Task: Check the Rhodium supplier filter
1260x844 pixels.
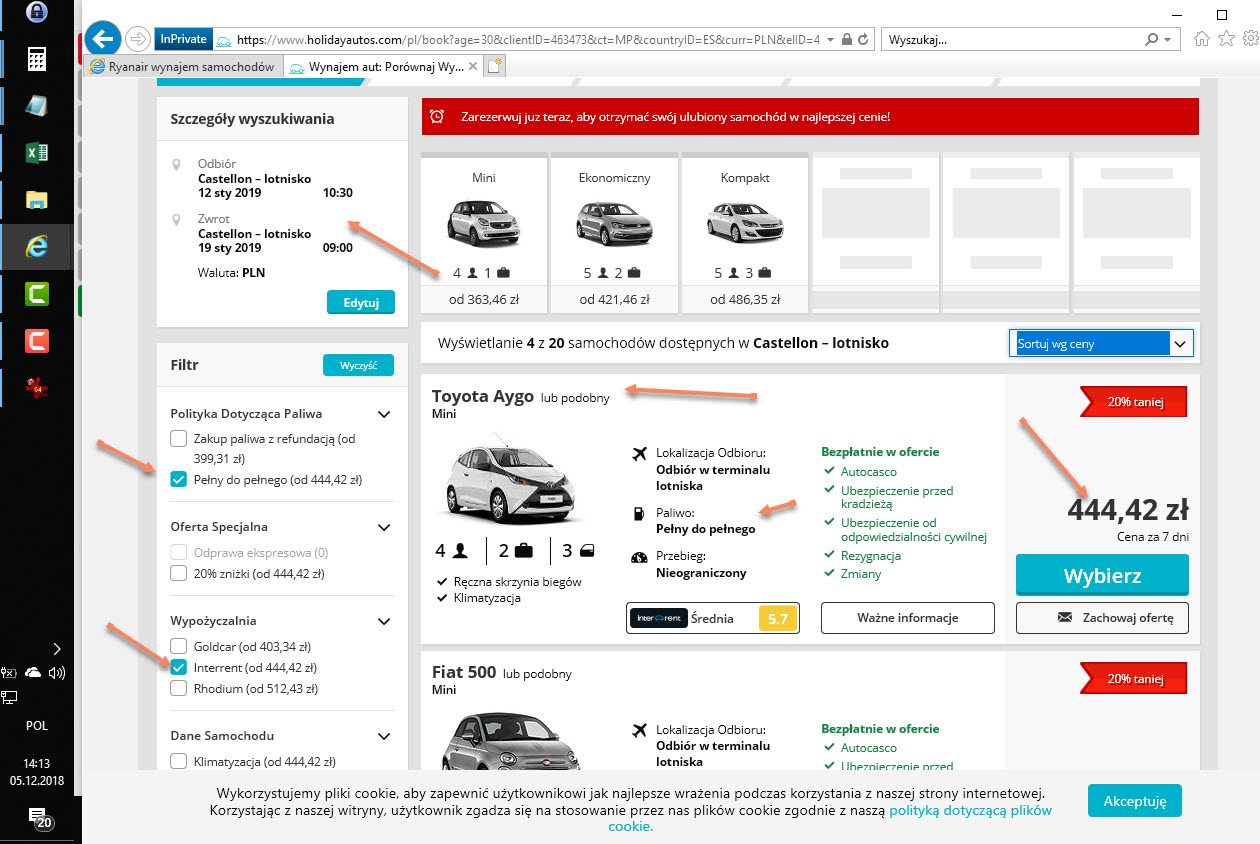Action: (x=179, y=688)
